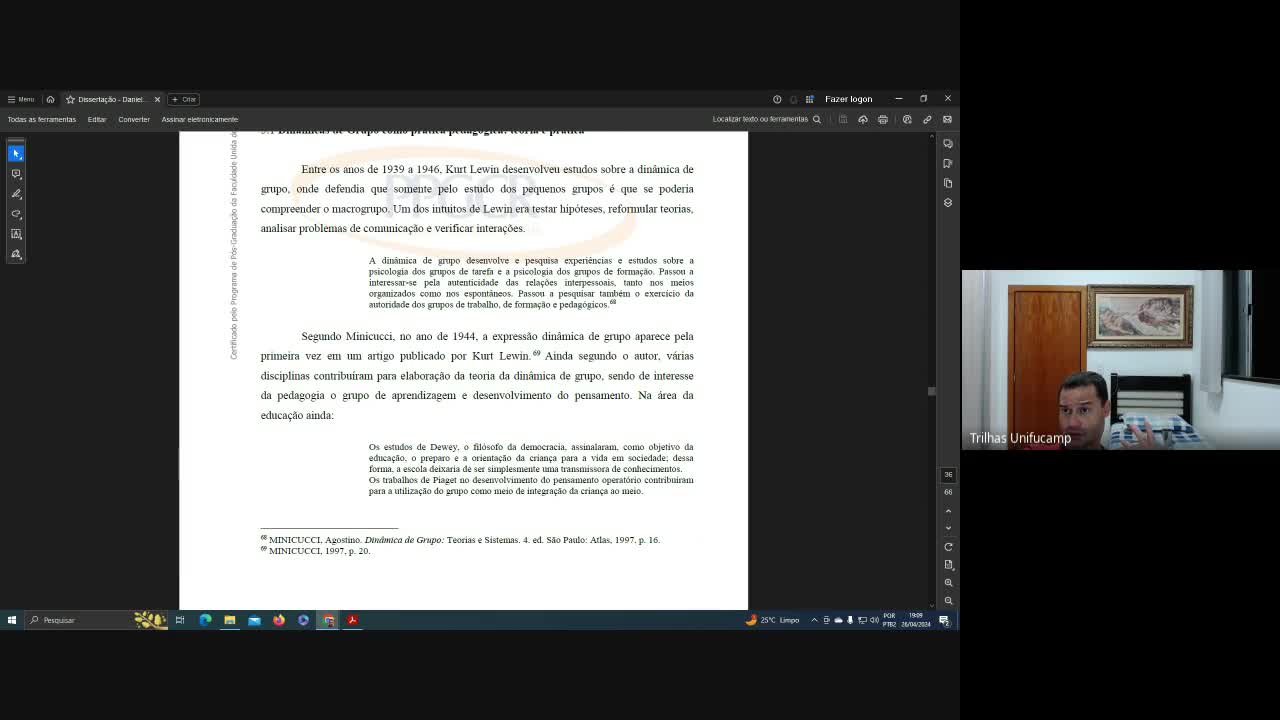Select the add comment tool
The image size is (1280, 720).
tap(16, 173)
